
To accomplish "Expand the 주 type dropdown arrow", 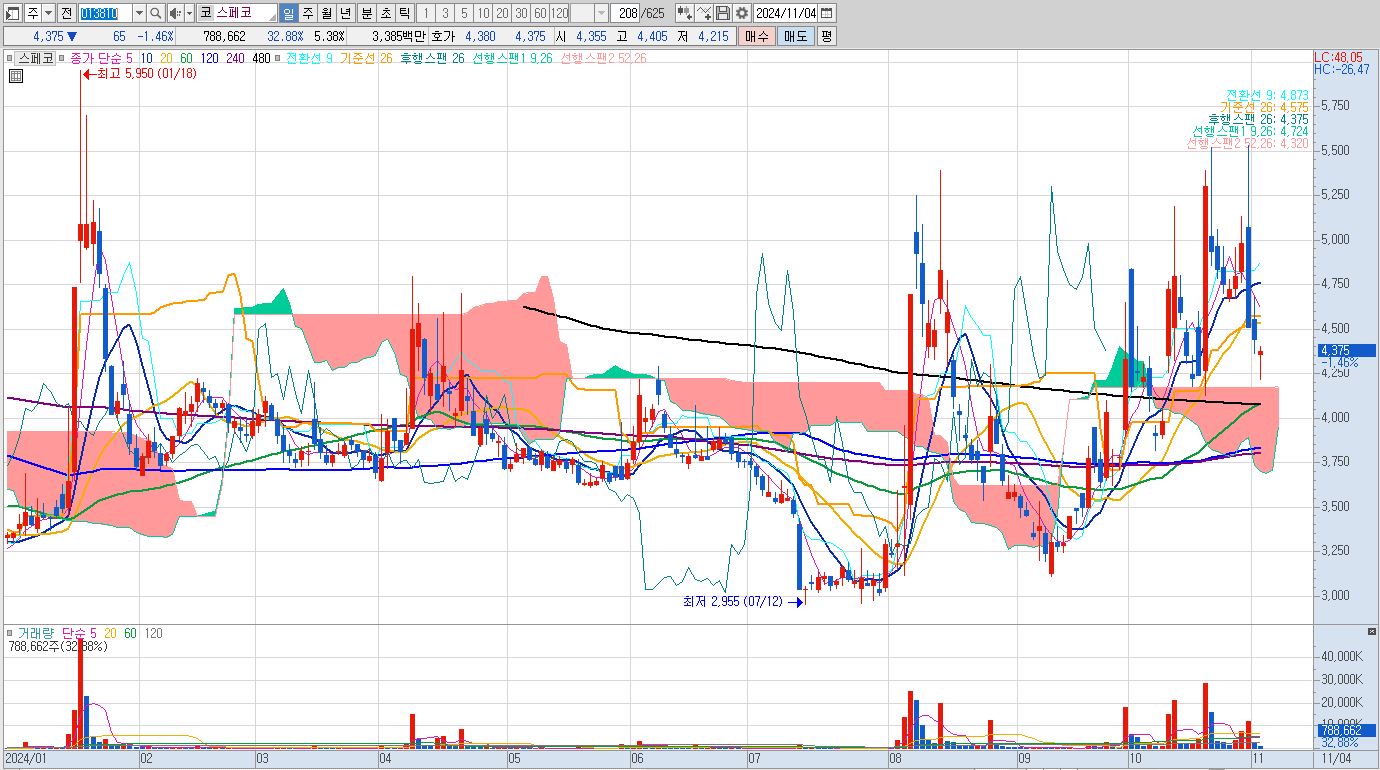I will (48, 13).
